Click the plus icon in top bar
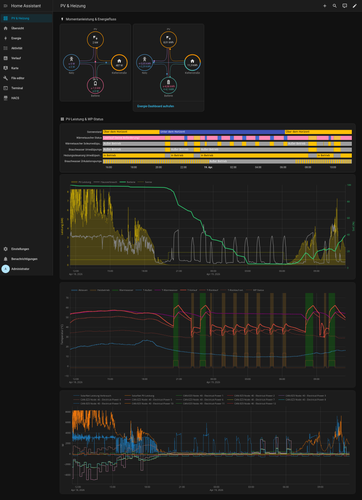Viewport: 362px width, 500px height. 325,6
